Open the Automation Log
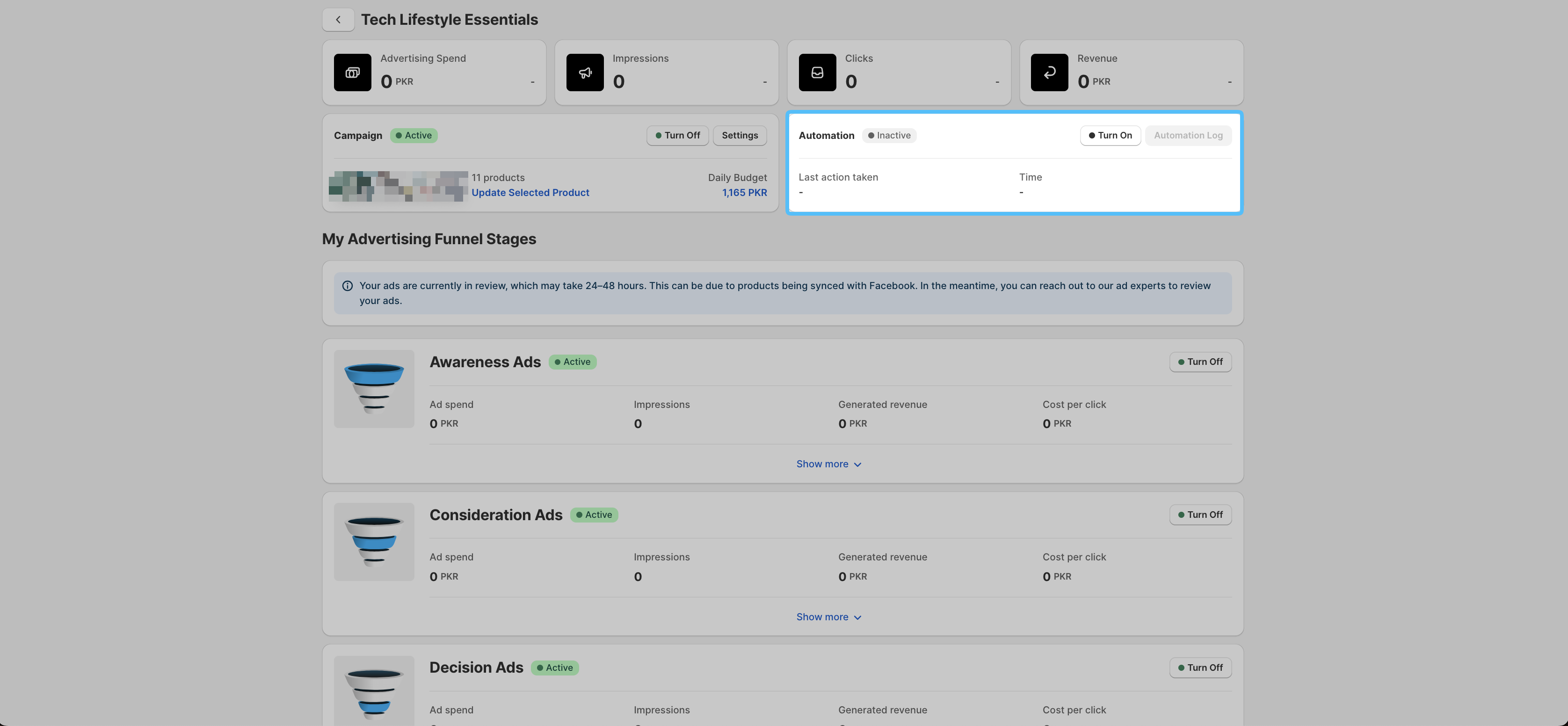 pos(1188,136)
